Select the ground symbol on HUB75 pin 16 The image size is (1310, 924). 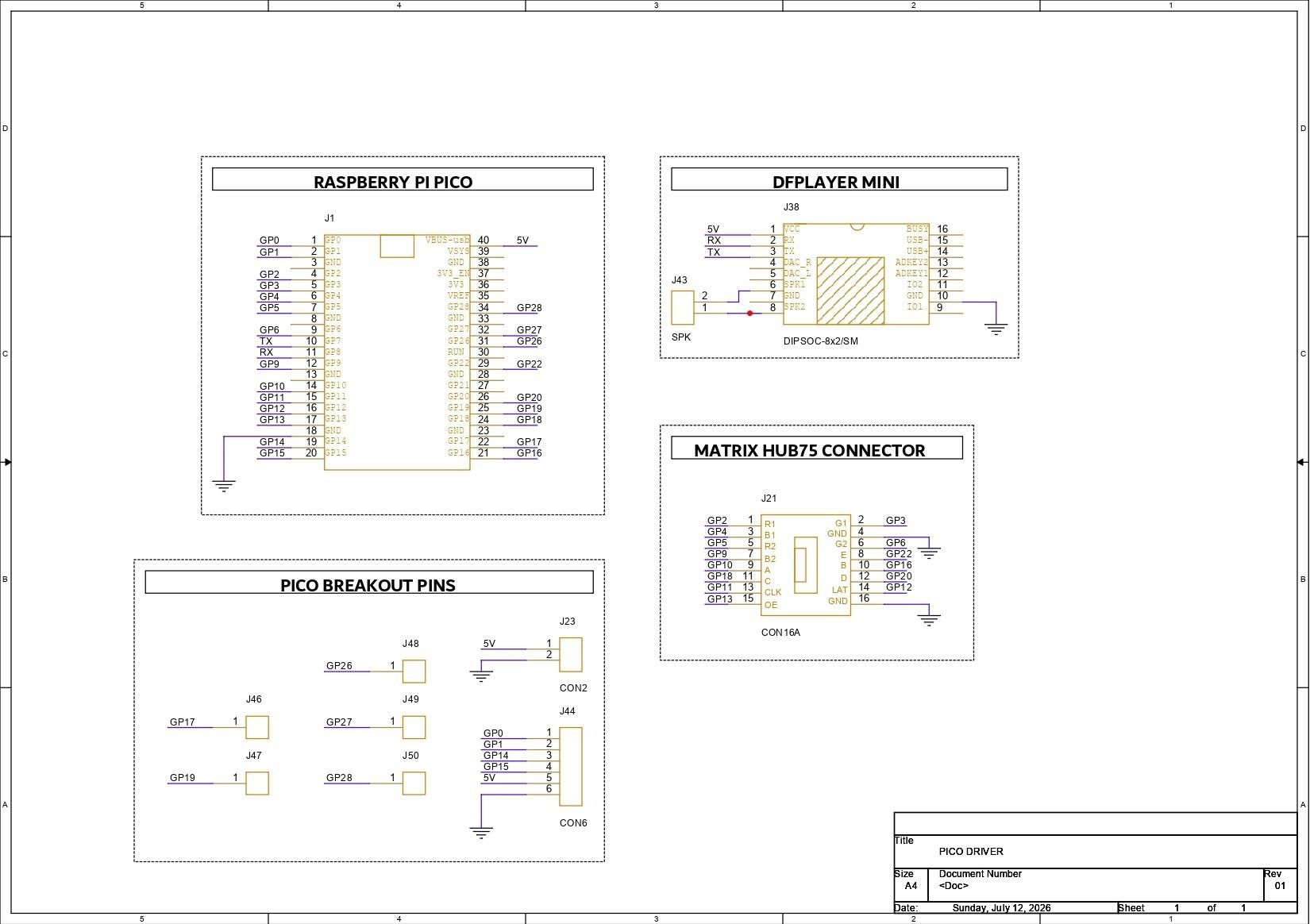929,620
